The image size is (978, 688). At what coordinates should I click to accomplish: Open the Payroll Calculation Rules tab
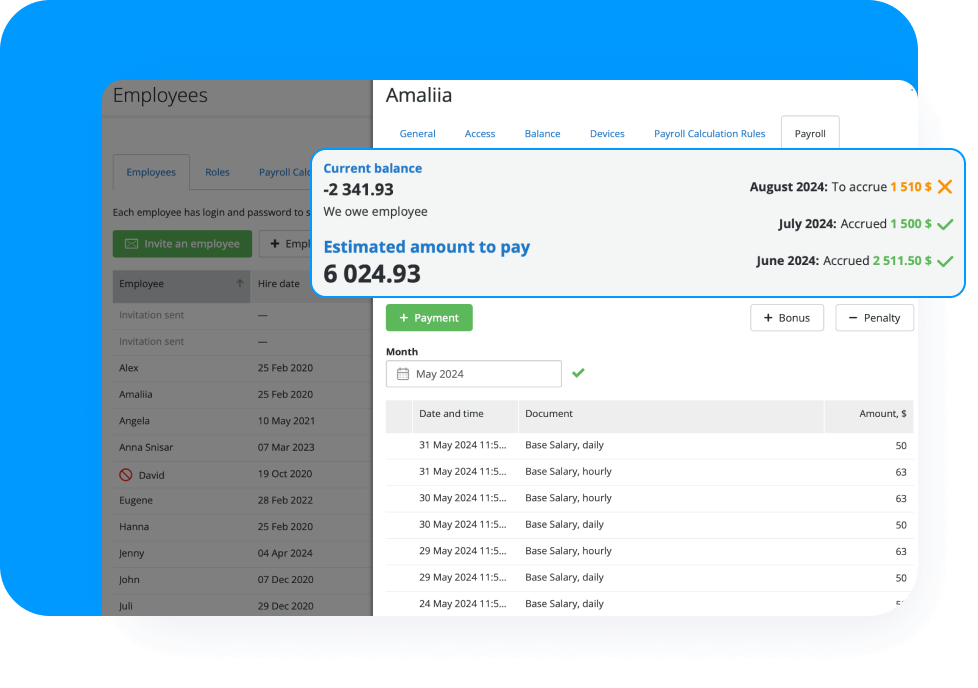point(709,134)
